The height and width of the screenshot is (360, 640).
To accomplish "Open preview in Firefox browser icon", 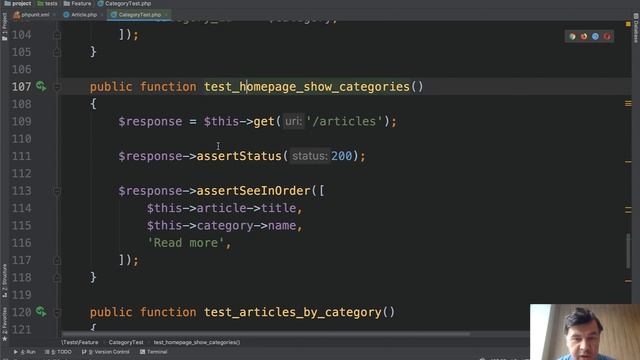I will point(584,37).
